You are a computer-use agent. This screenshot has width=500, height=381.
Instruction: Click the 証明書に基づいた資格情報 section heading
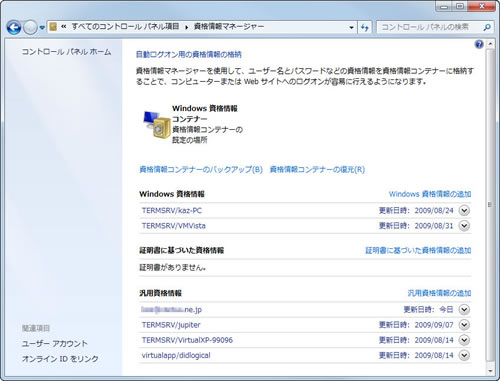coord(181,250)
